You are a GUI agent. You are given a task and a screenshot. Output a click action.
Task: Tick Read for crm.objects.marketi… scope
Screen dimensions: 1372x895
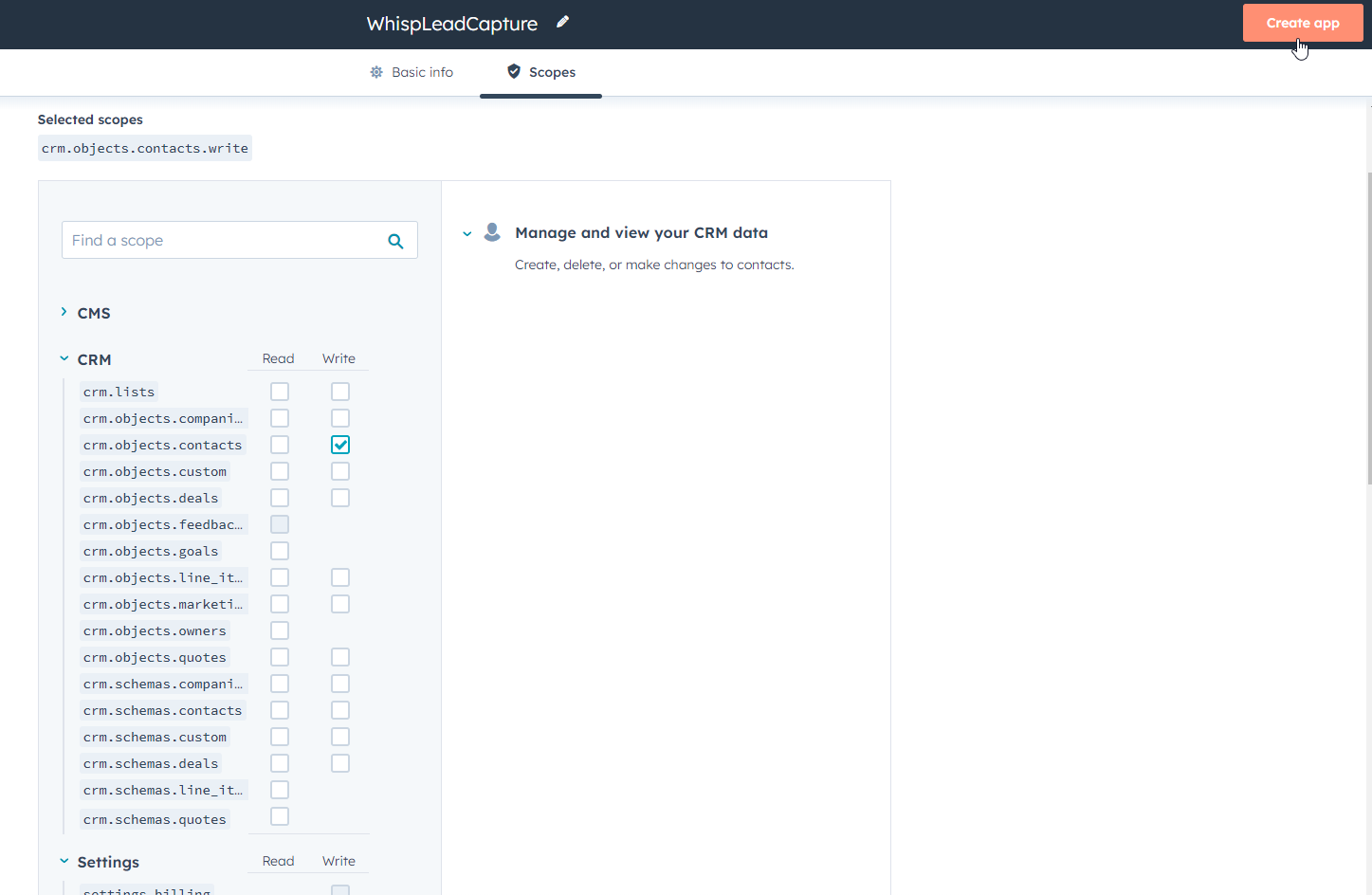pyautogui.click(x=280, y=604)
